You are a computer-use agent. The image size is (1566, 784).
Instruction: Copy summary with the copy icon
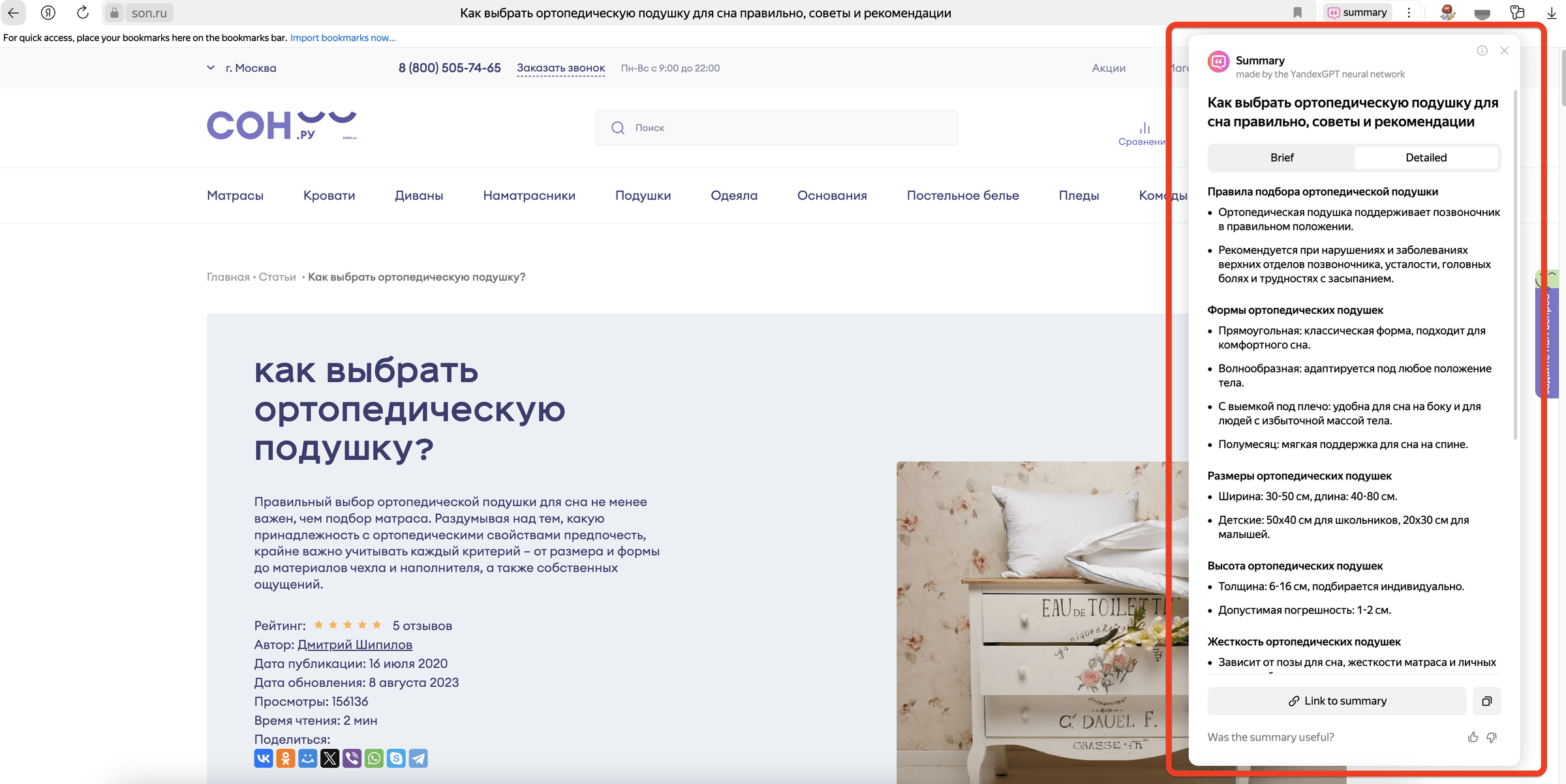1486,701
